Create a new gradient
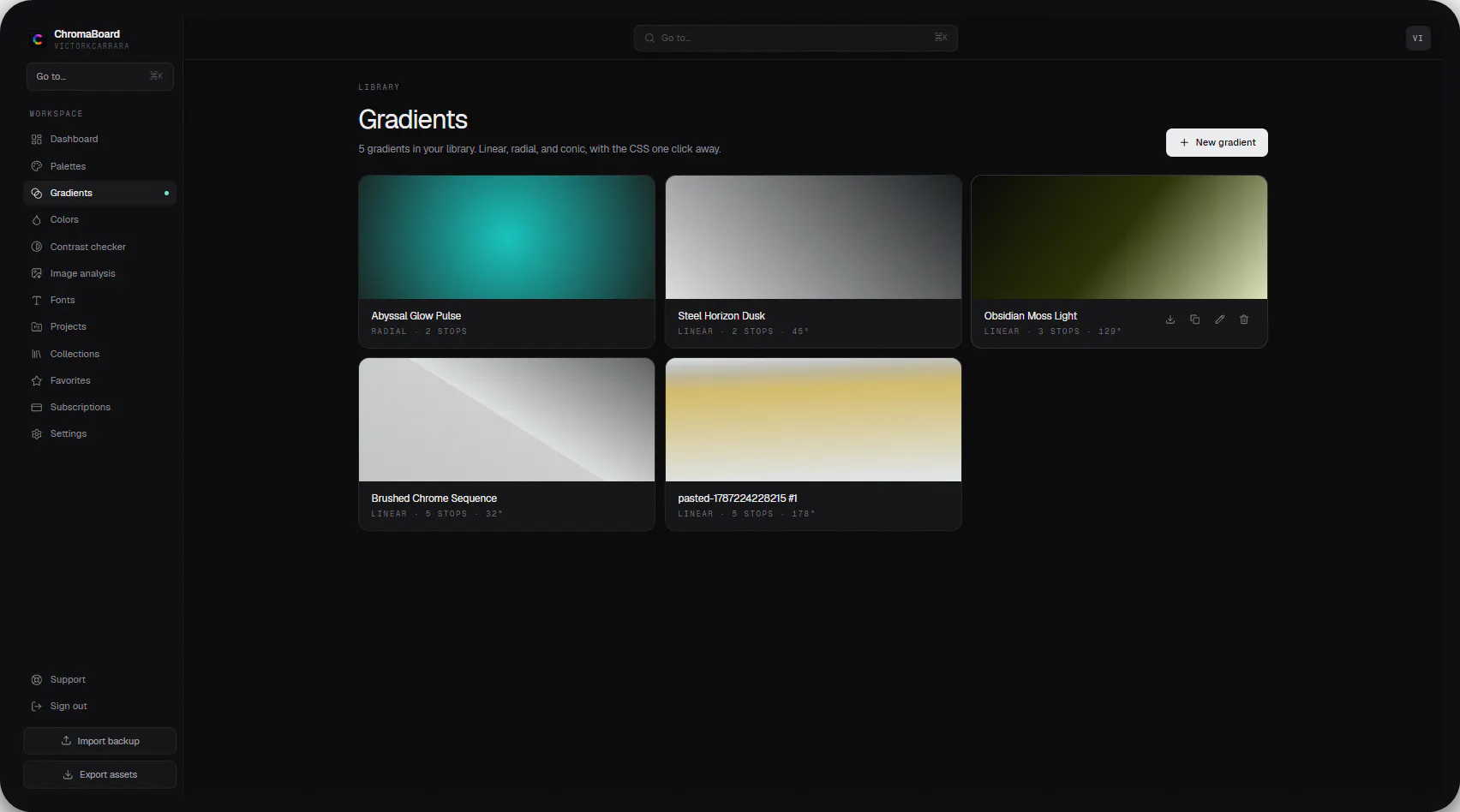The width and height of the screenshot is (1460, 812). pos(1217,142)
